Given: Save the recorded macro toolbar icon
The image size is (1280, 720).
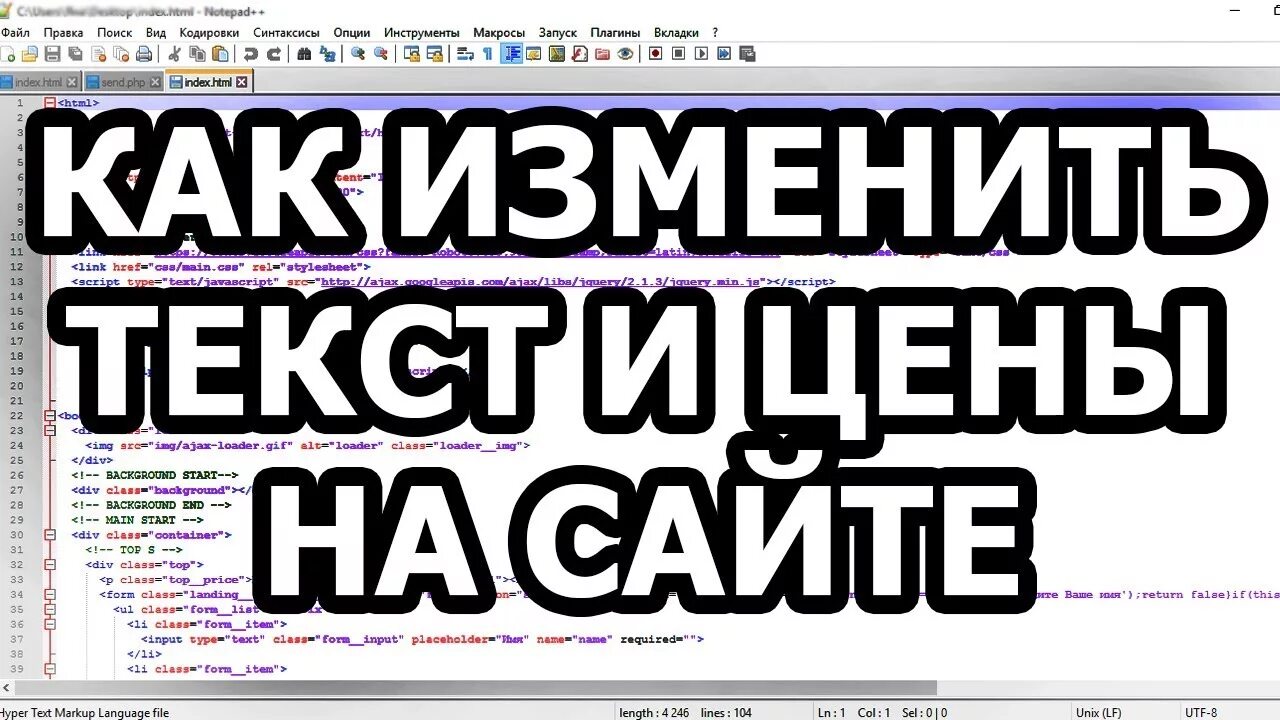Looking at the screenshot, I should click(x=746, y=54).
